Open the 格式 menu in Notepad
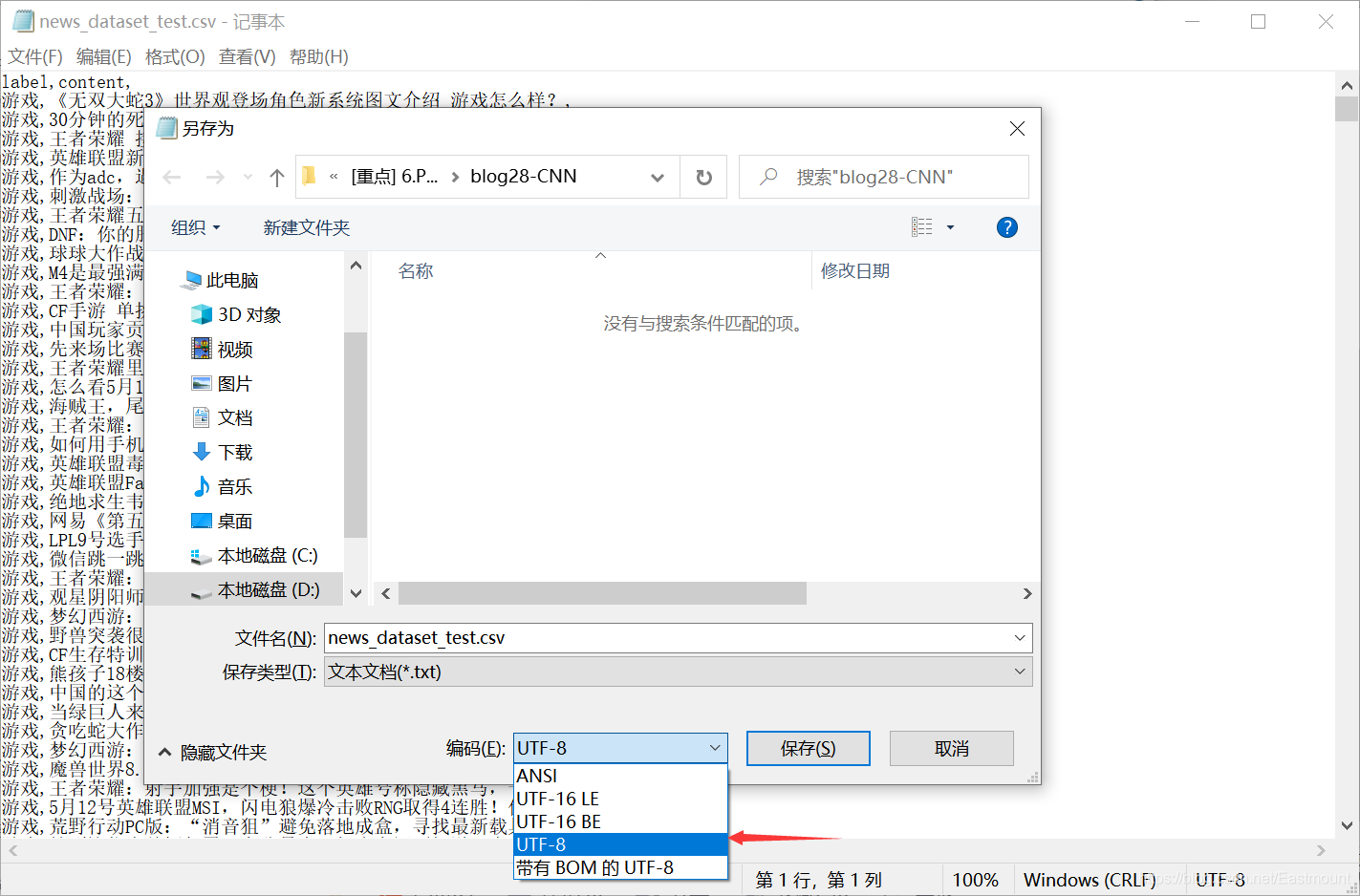This screenshot has width=1360, height=896. (x=174, y=56)
